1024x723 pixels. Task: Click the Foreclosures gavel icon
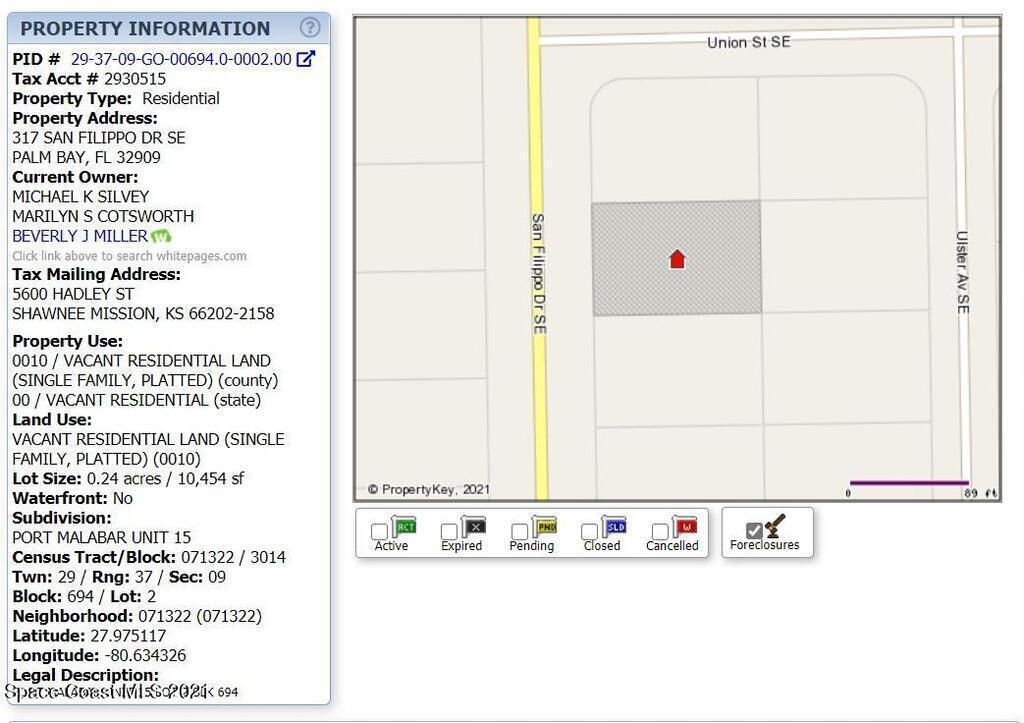pos(775,525)
